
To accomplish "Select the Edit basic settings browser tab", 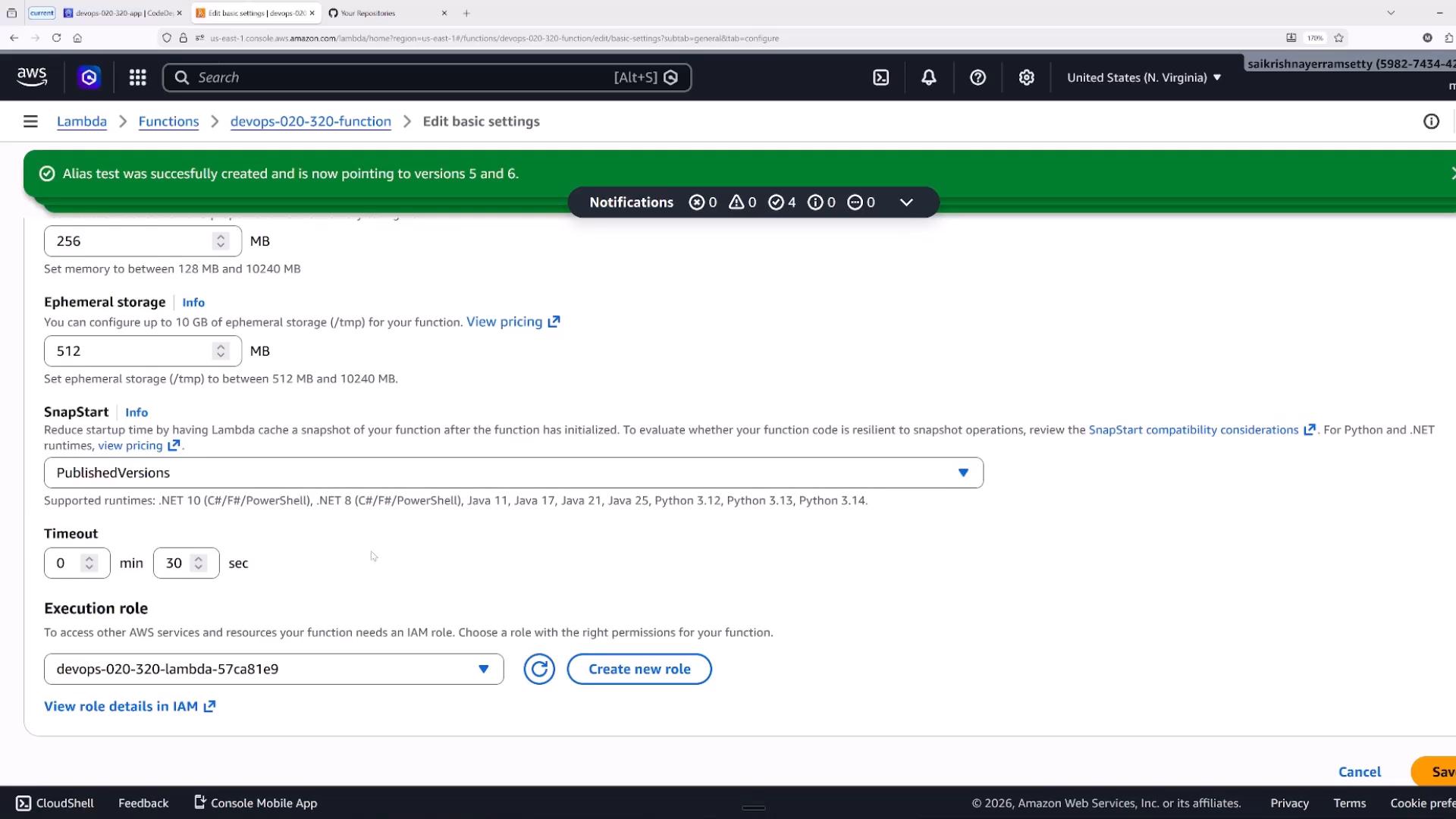I will pyautogui.click(x=256, y=13).
